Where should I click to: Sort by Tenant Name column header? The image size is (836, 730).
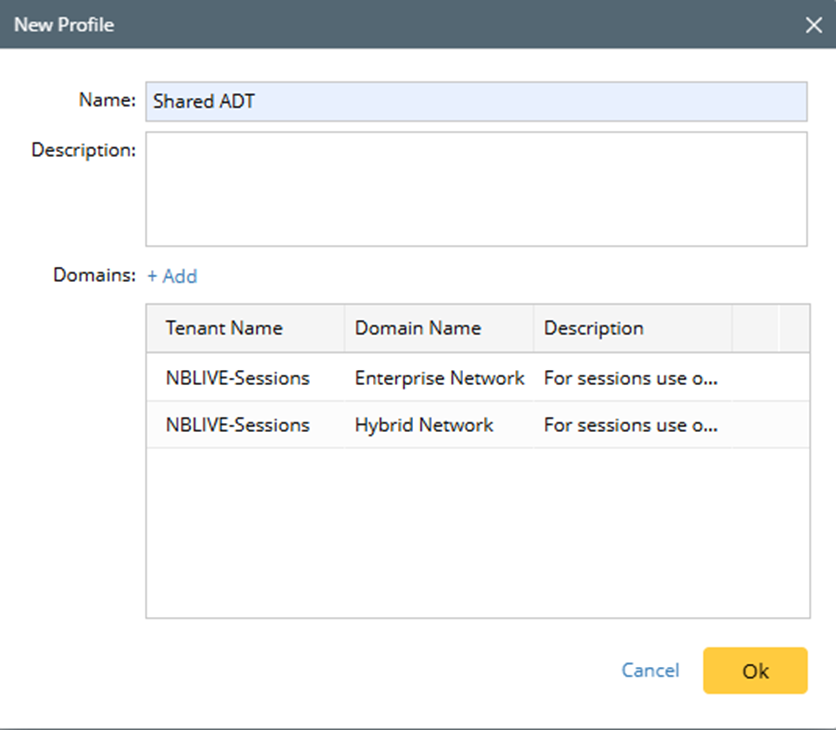[x=224, y=328]
